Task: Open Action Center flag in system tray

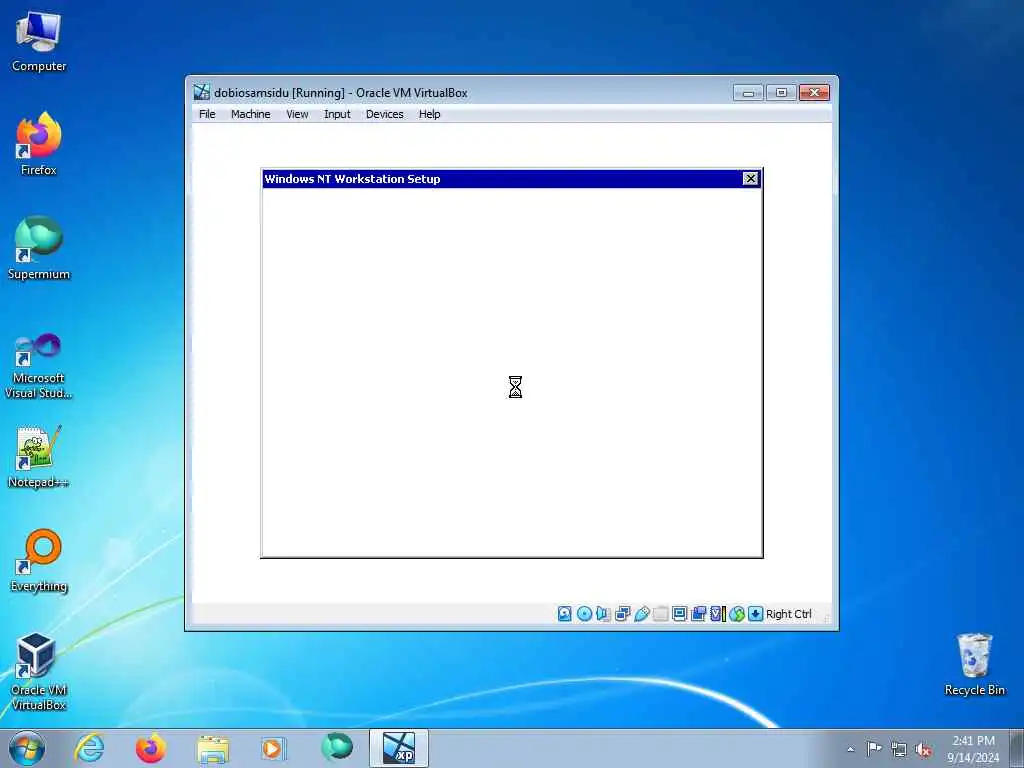Action: pyautogui.click(x=874, y=749)
